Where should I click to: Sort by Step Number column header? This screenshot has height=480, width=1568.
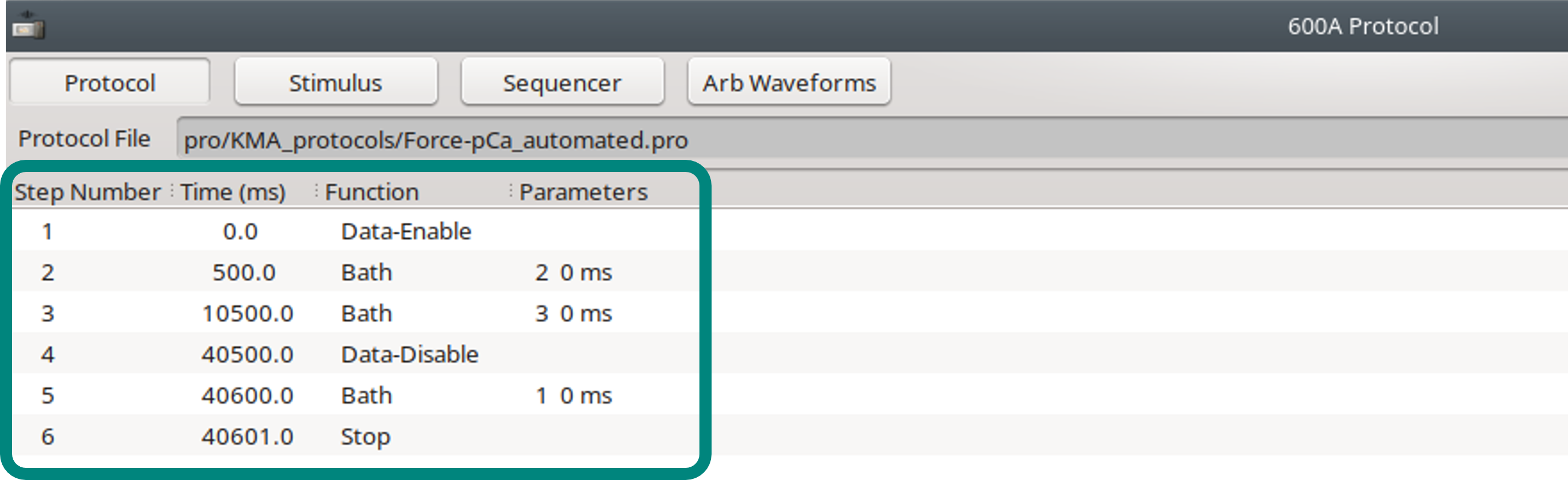88,192
